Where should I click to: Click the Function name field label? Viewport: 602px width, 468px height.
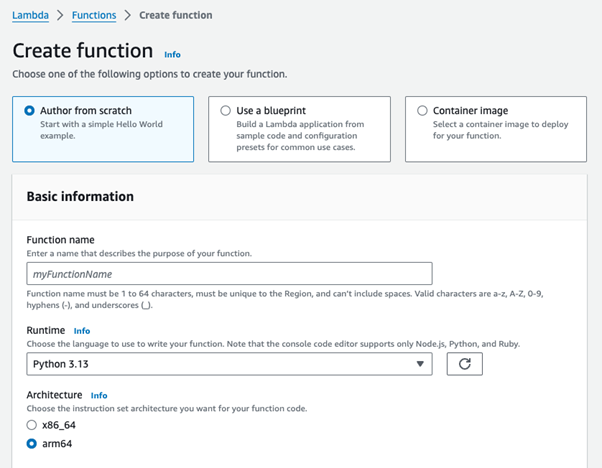pos(60,240)
